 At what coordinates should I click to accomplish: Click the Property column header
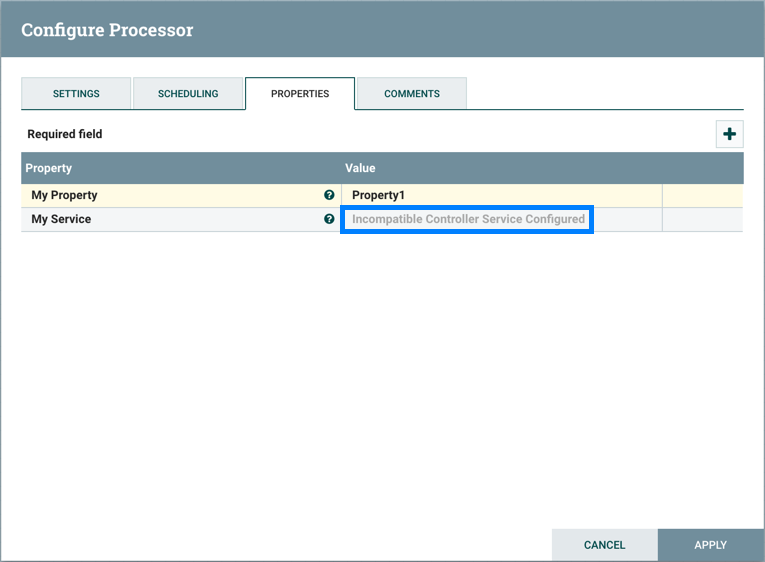coord(49,168)
